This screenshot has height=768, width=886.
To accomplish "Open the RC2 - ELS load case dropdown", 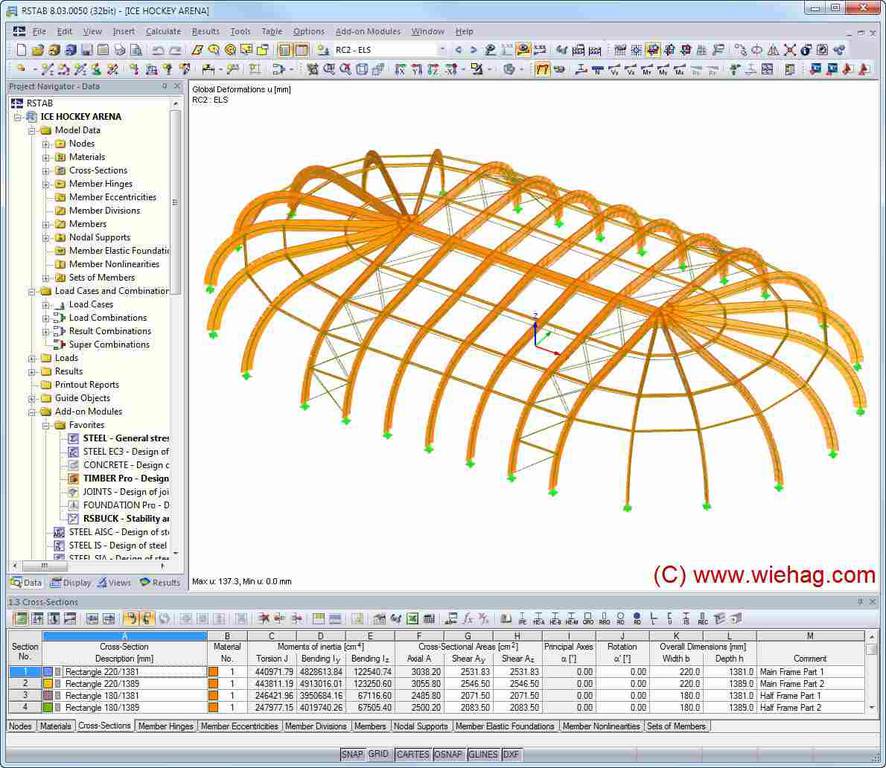I will tap(442, 50).
